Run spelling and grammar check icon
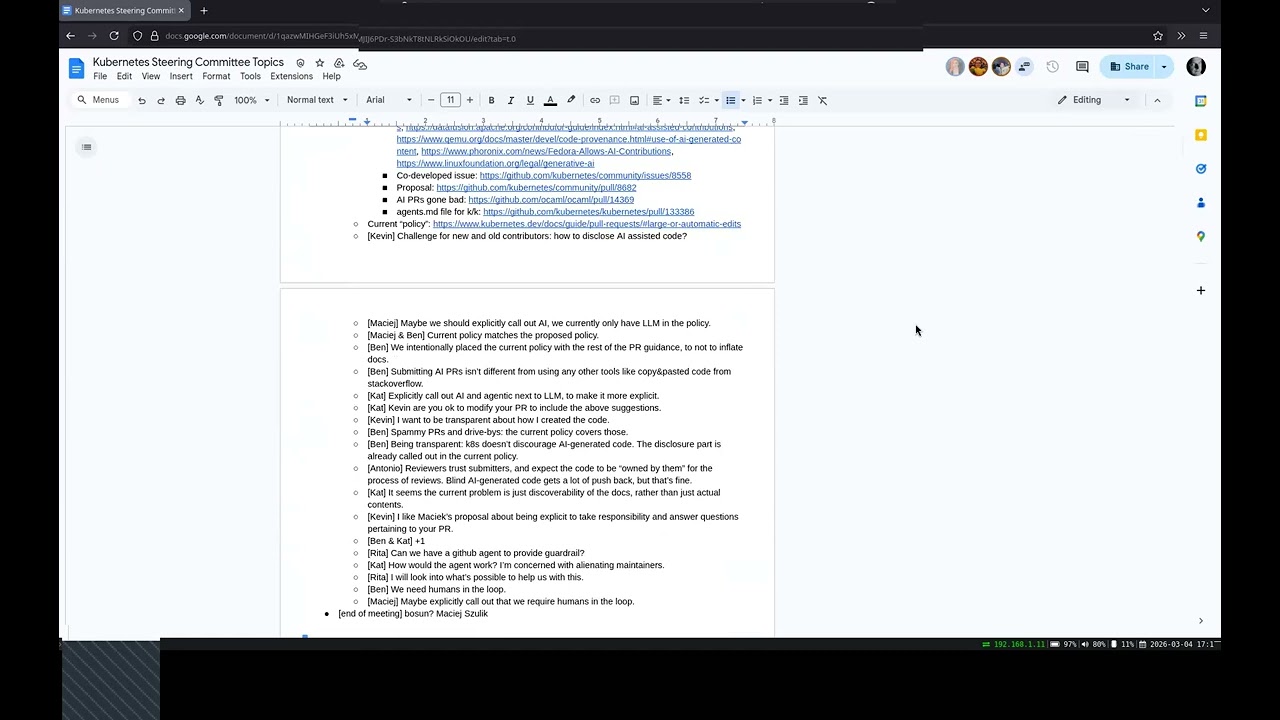This screenshot has width=1280, height=720. pyautogui.click(x=199, y=100)
